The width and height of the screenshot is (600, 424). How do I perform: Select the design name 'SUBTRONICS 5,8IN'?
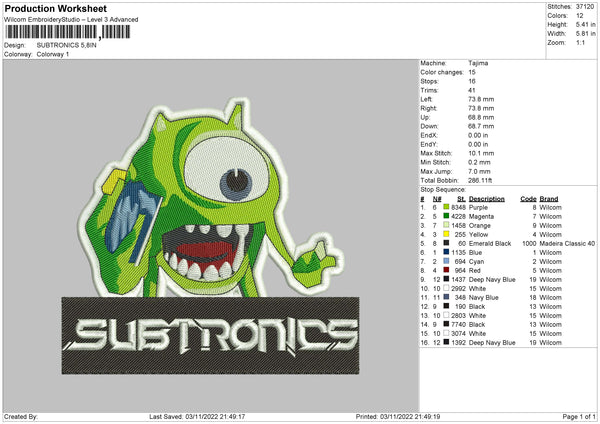point(67,45)
